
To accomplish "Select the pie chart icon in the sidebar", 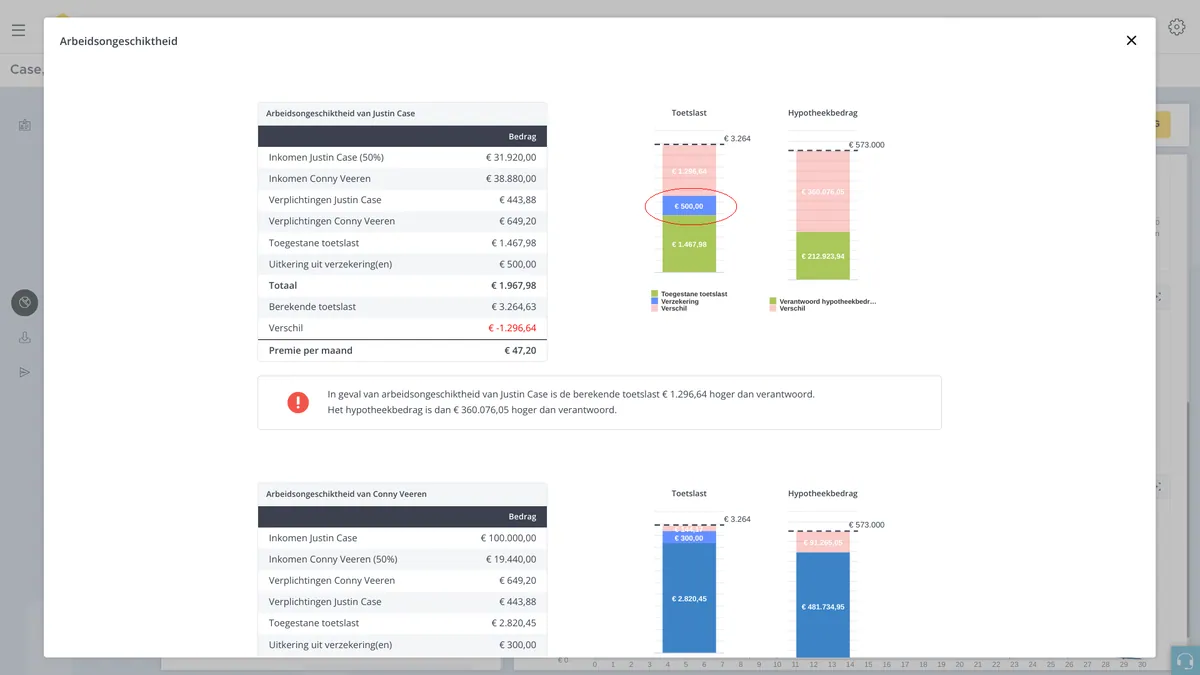I will [25, 302].
